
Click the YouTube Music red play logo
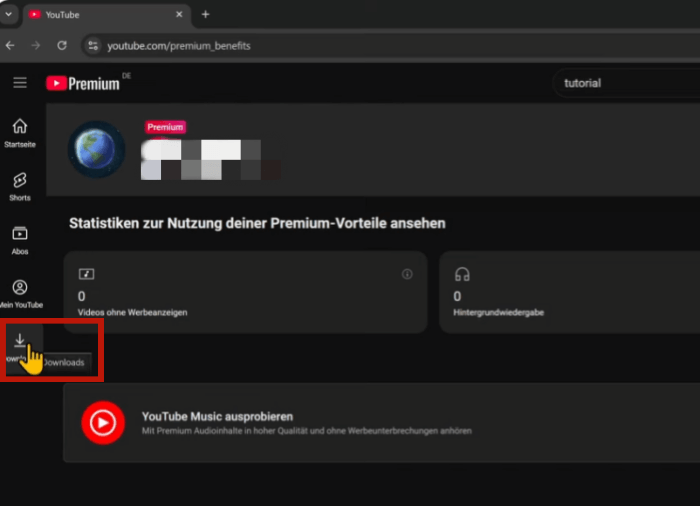103,422
